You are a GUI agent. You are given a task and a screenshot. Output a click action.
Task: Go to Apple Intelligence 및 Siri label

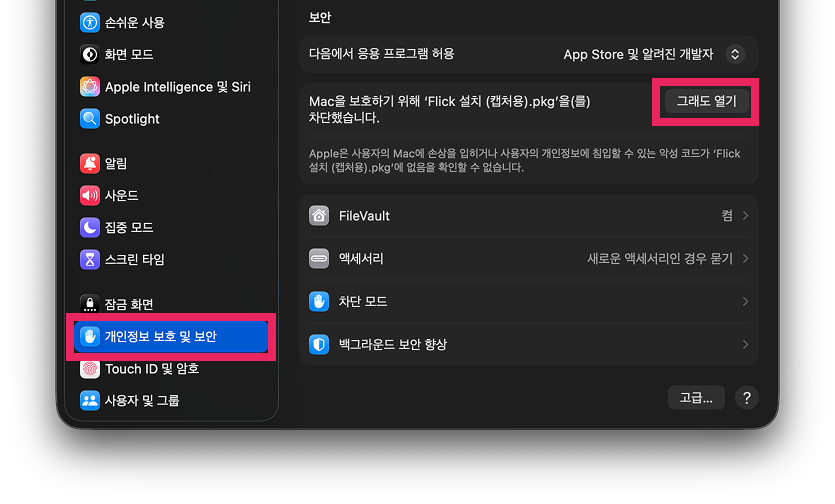pos(177,87)
